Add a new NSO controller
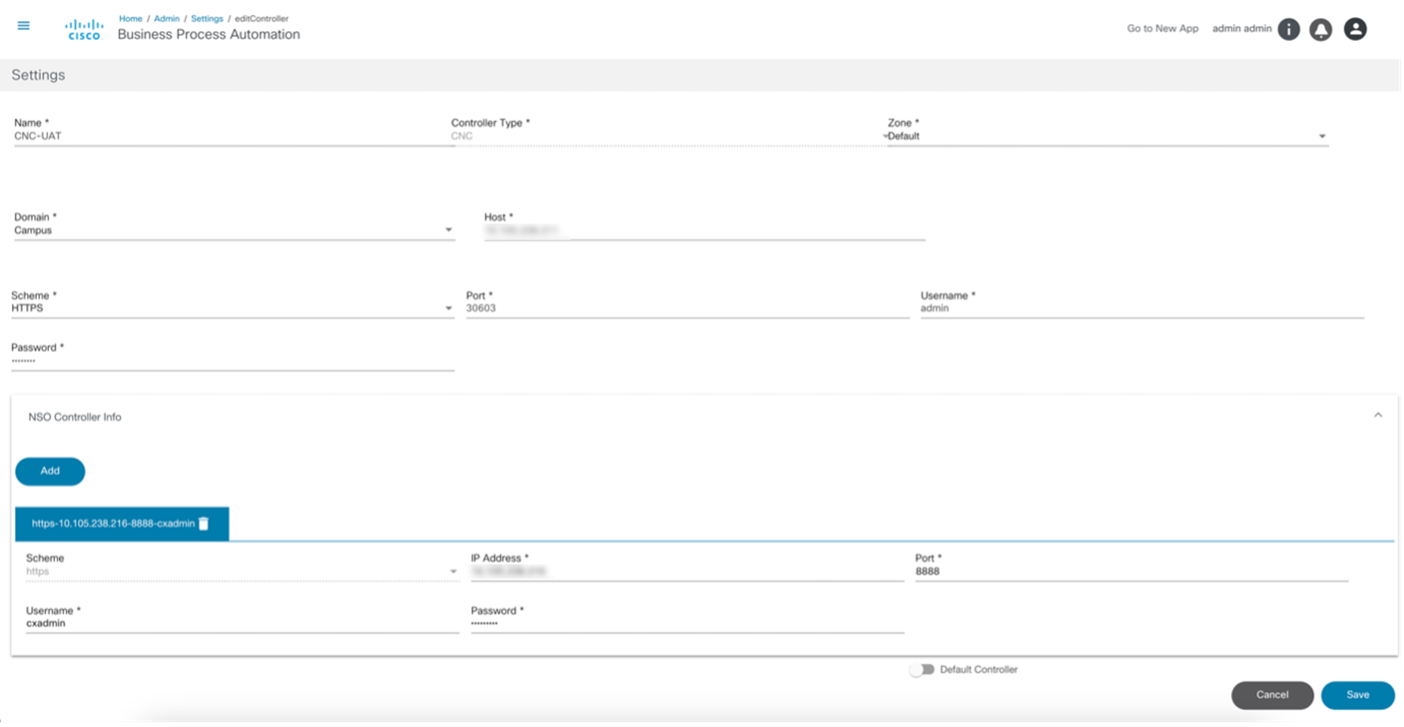1404x727 pixels. [x=50, y=471]
